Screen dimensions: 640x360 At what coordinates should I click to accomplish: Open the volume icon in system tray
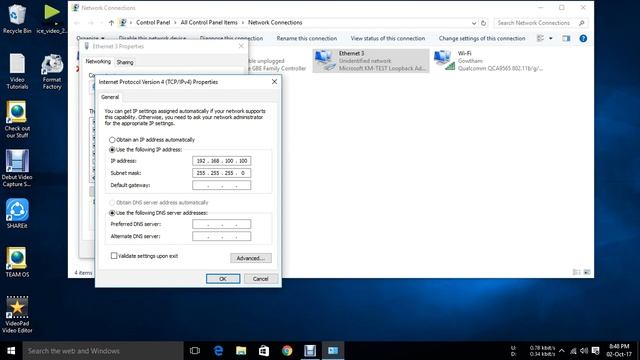point(584,351)
